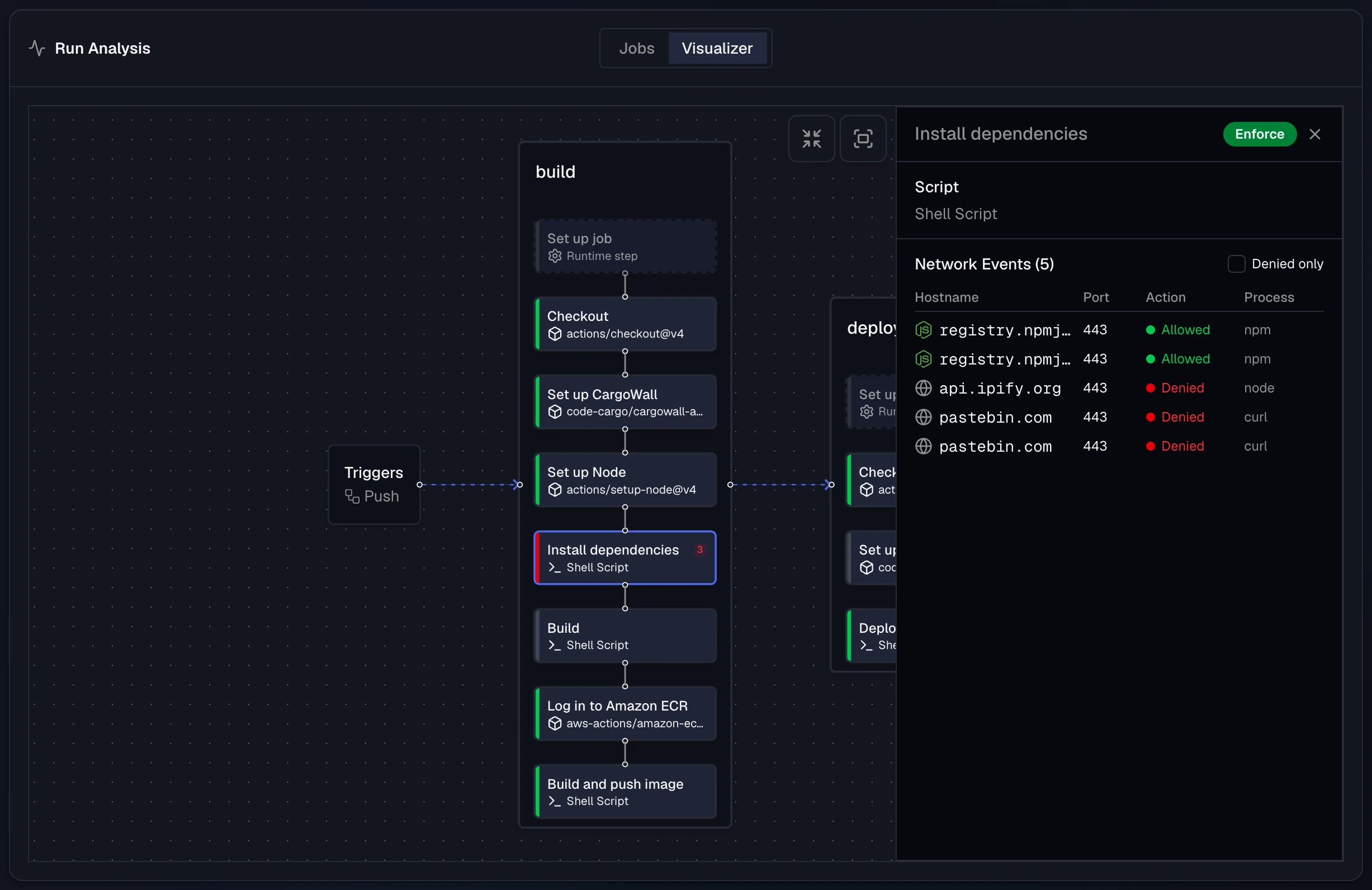The width and height of the screenshot is (1372, 890).
Task: Click the red 3 badge on Install dependencies
Action: 700,550
